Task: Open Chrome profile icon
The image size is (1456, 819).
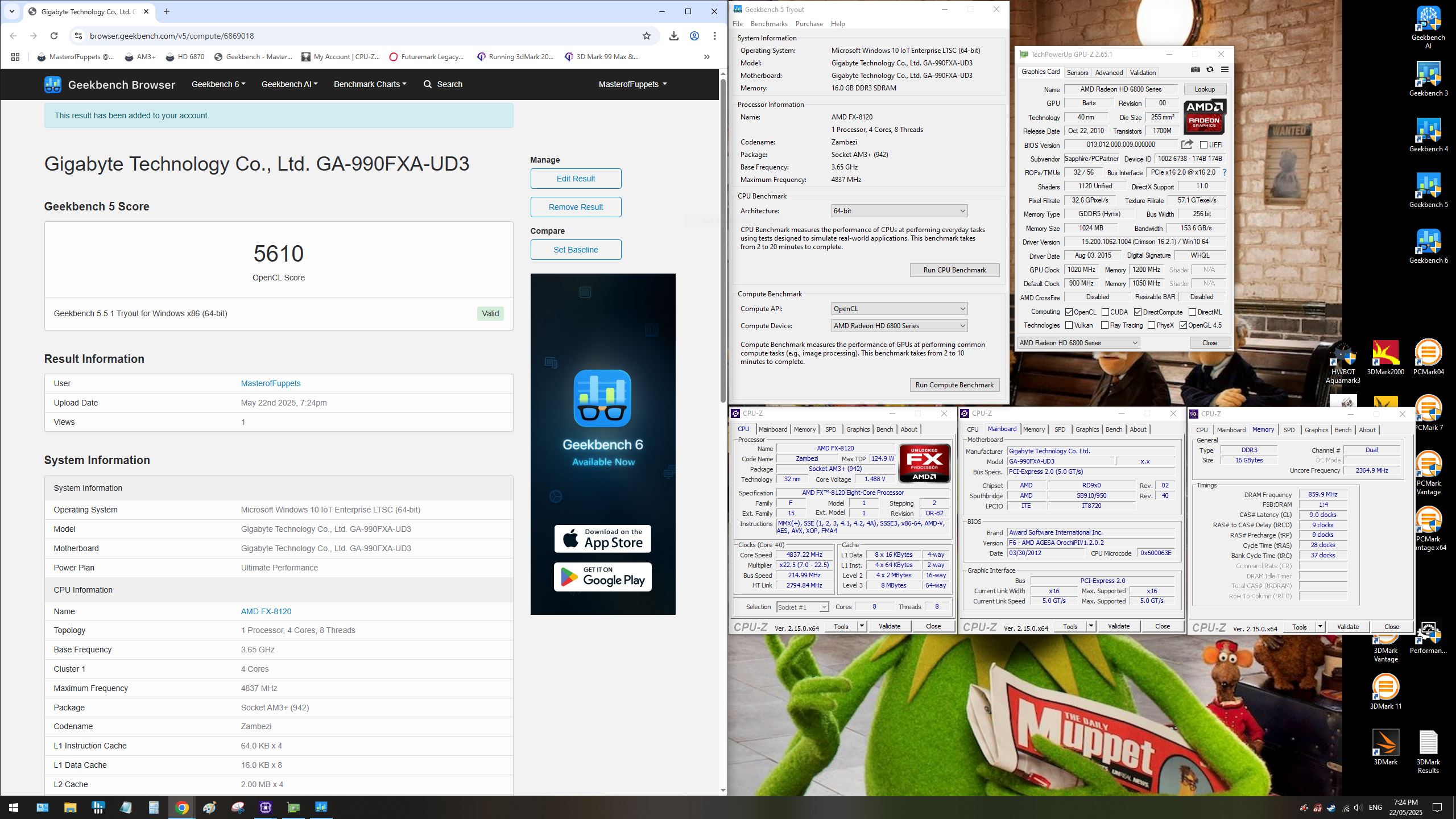Action: tap(694, 36)
